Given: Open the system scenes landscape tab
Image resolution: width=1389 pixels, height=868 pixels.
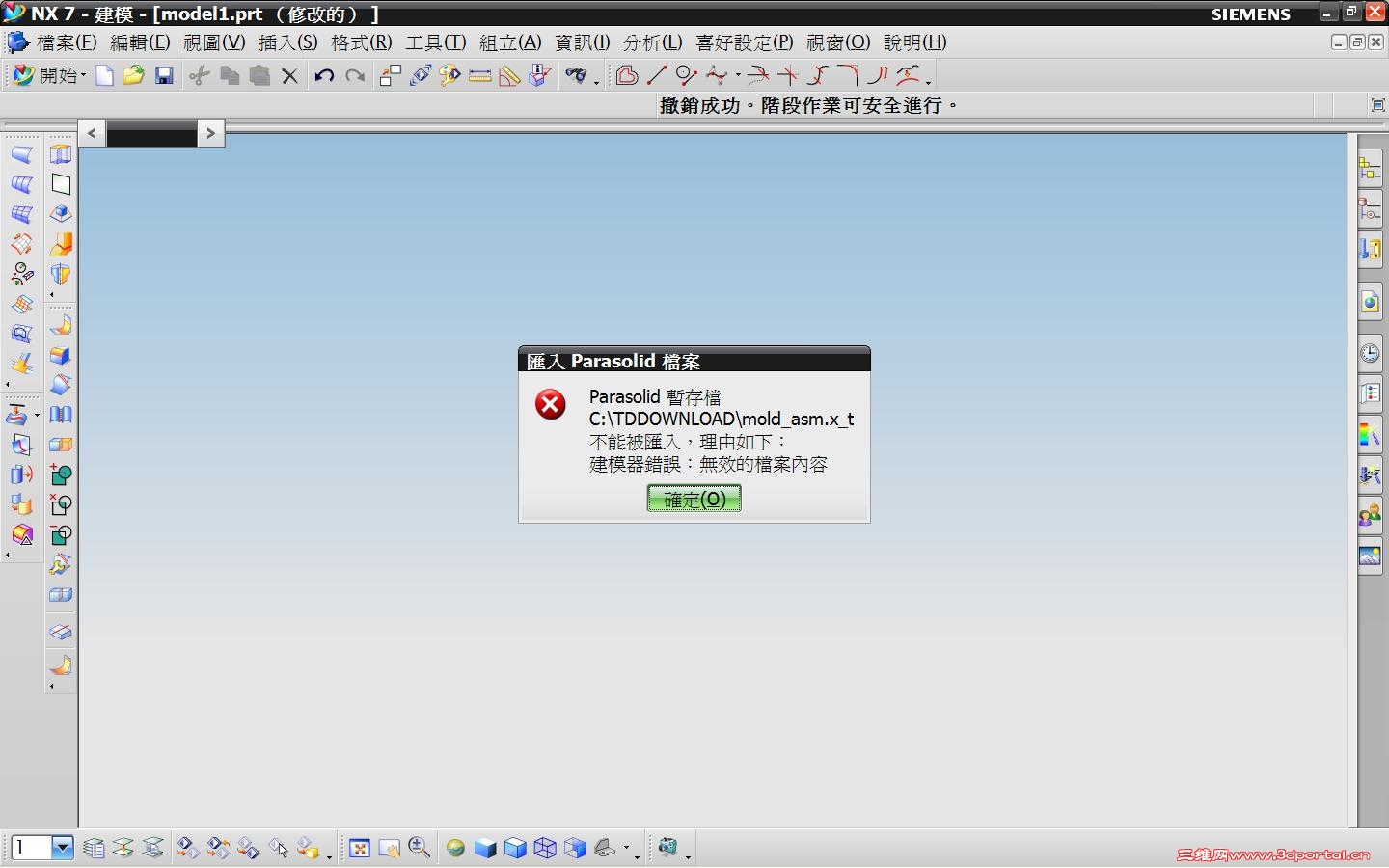Looking at the screenshot, I should pyautogui.click(x=1370, y=556).
